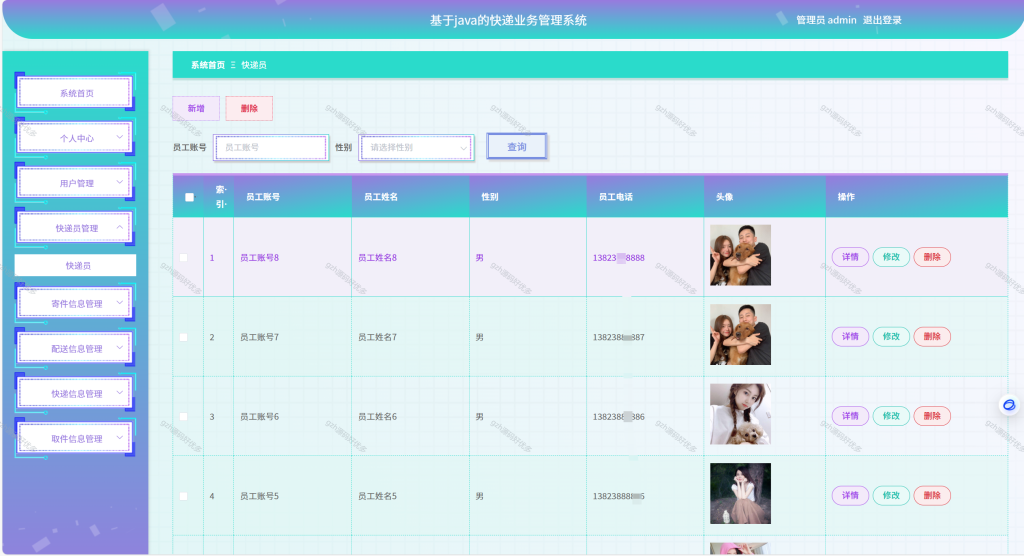Focus the 员工账号 input field
1024x556 pixels.
(x=271, y=148)
